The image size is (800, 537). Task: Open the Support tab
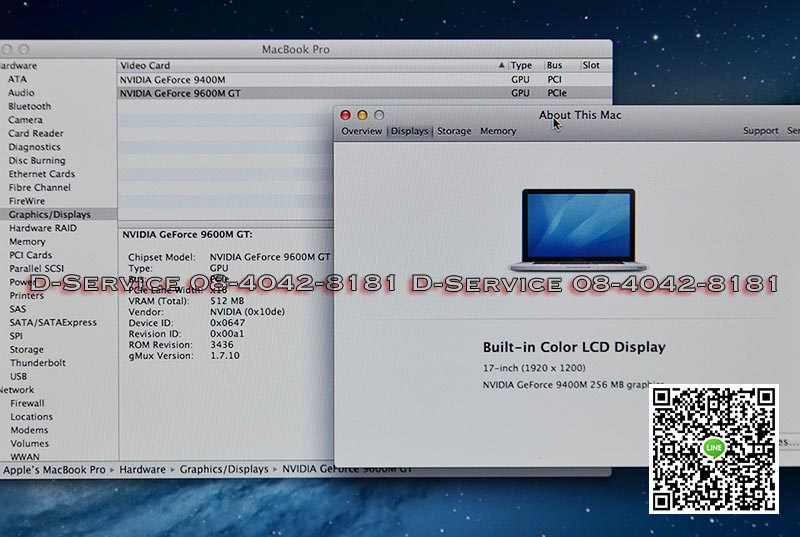click(760, 131)
